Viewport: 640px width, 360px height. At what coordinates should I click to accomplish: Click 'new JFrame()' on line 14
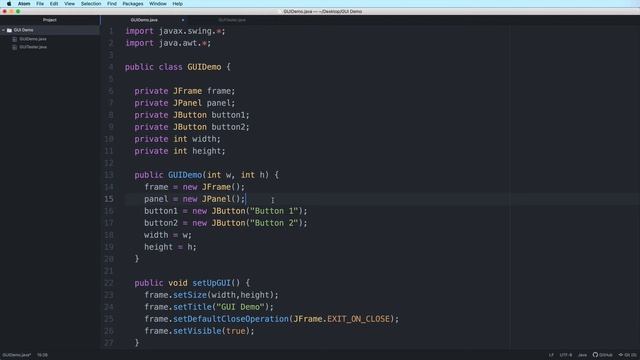pos(211,187)
